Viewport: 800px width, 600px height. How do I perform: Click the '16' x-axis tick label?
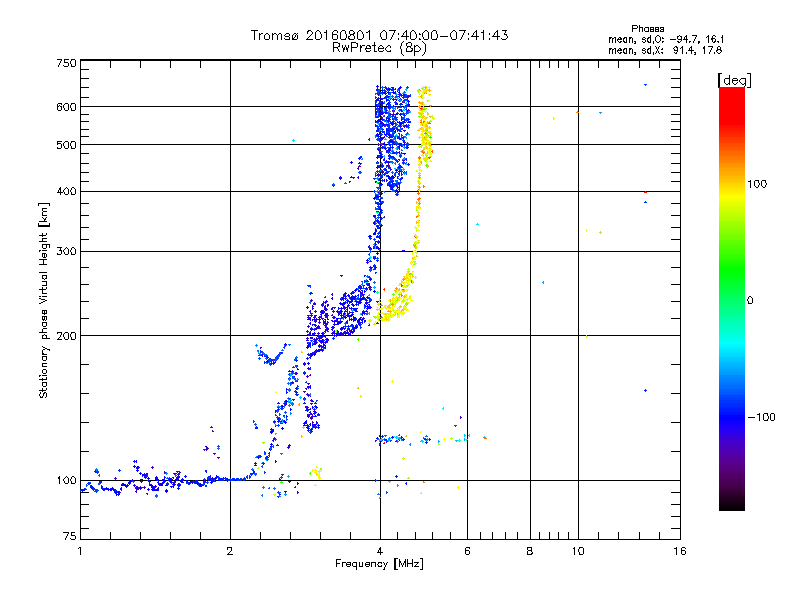tap(680, 551)
